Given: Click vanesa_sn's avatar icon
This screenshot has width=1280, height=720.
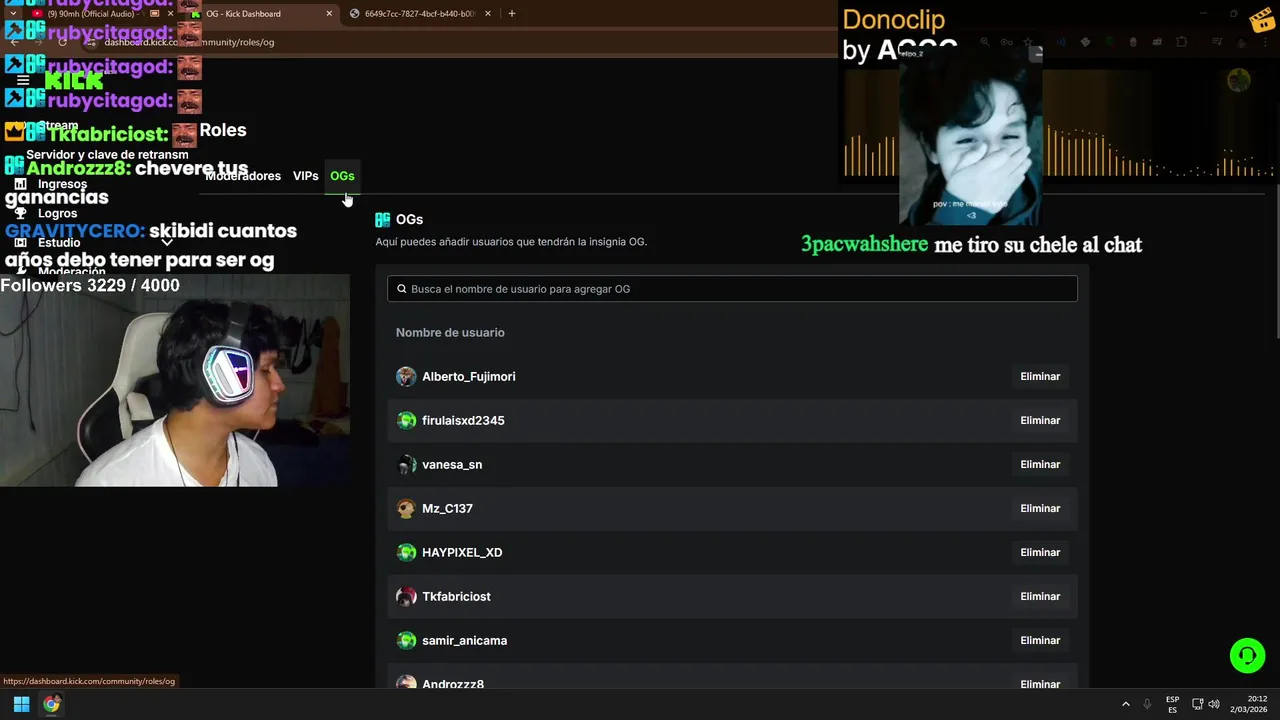Looking at the screenshot, I should click(406, 464).
